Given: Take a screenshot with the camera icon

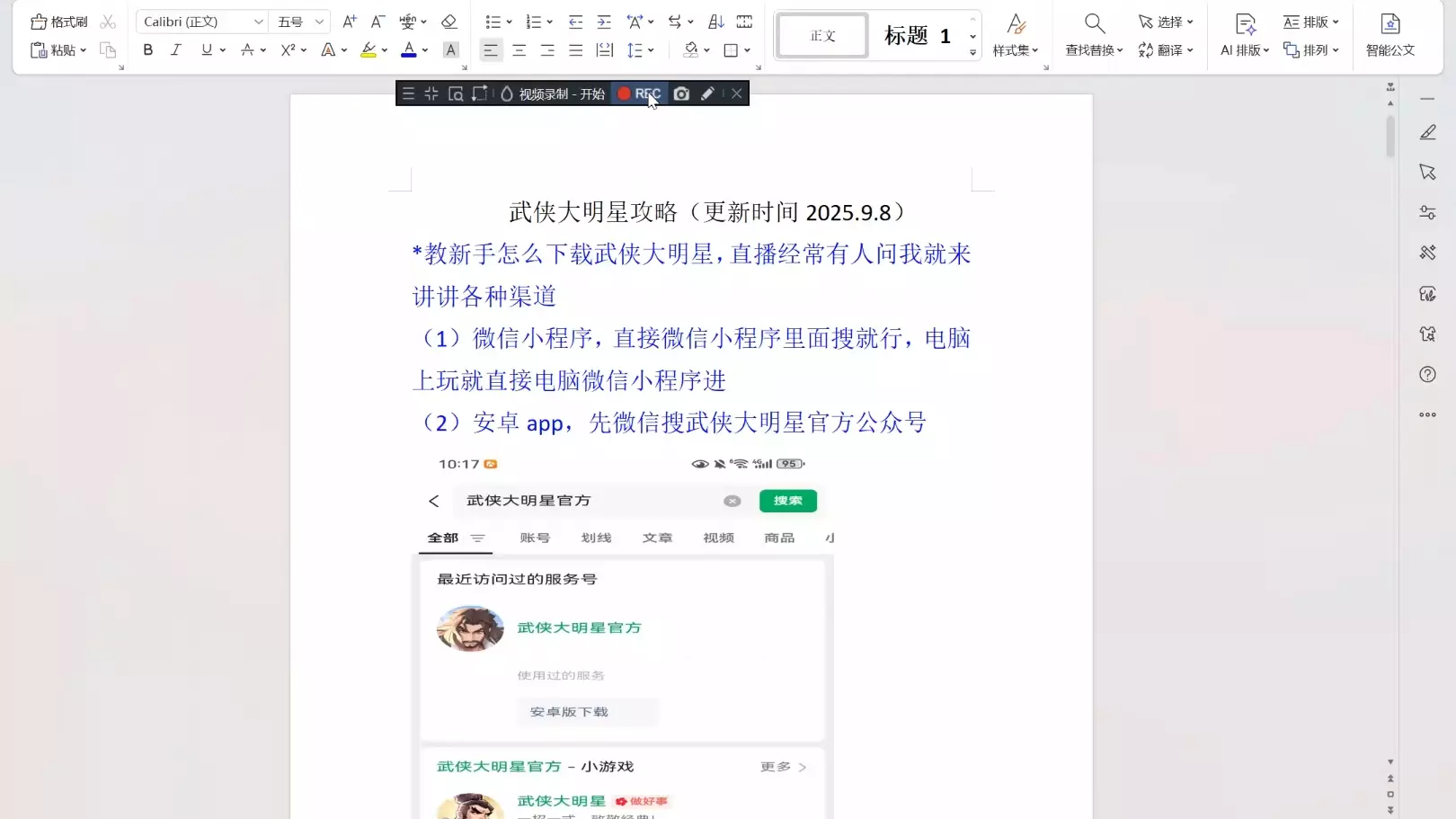Looking at the screenshot, I should click(681, 93).
